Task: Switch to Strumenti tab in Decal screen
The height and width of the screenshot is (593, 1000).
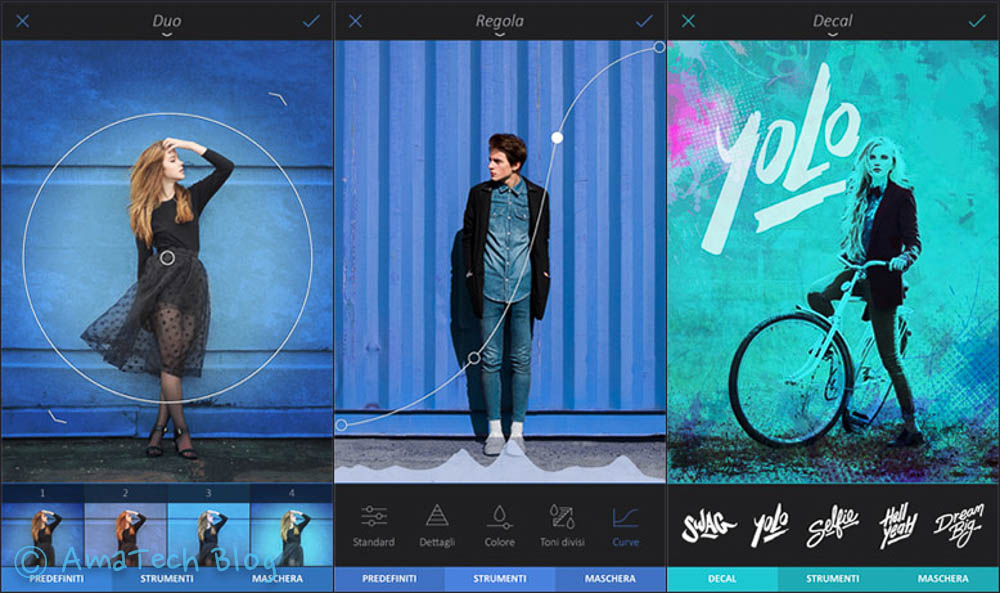Action: [832, 578]
